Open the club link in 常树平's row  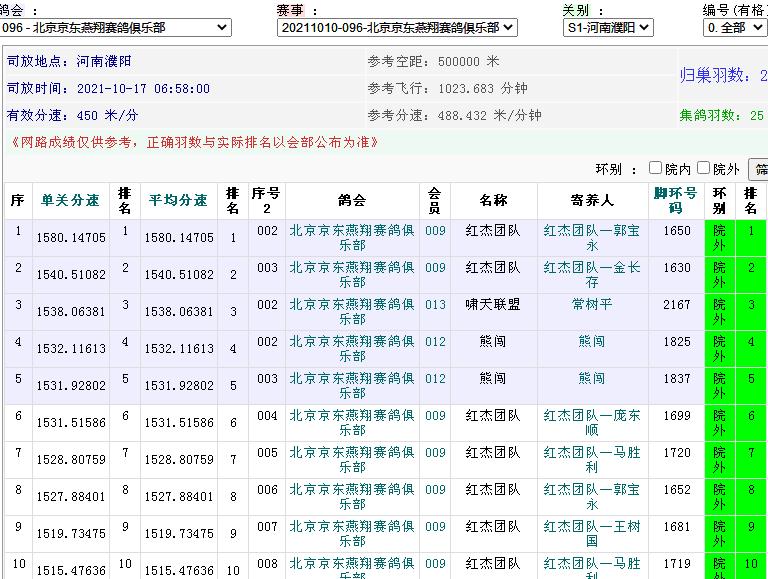(351, 312)
